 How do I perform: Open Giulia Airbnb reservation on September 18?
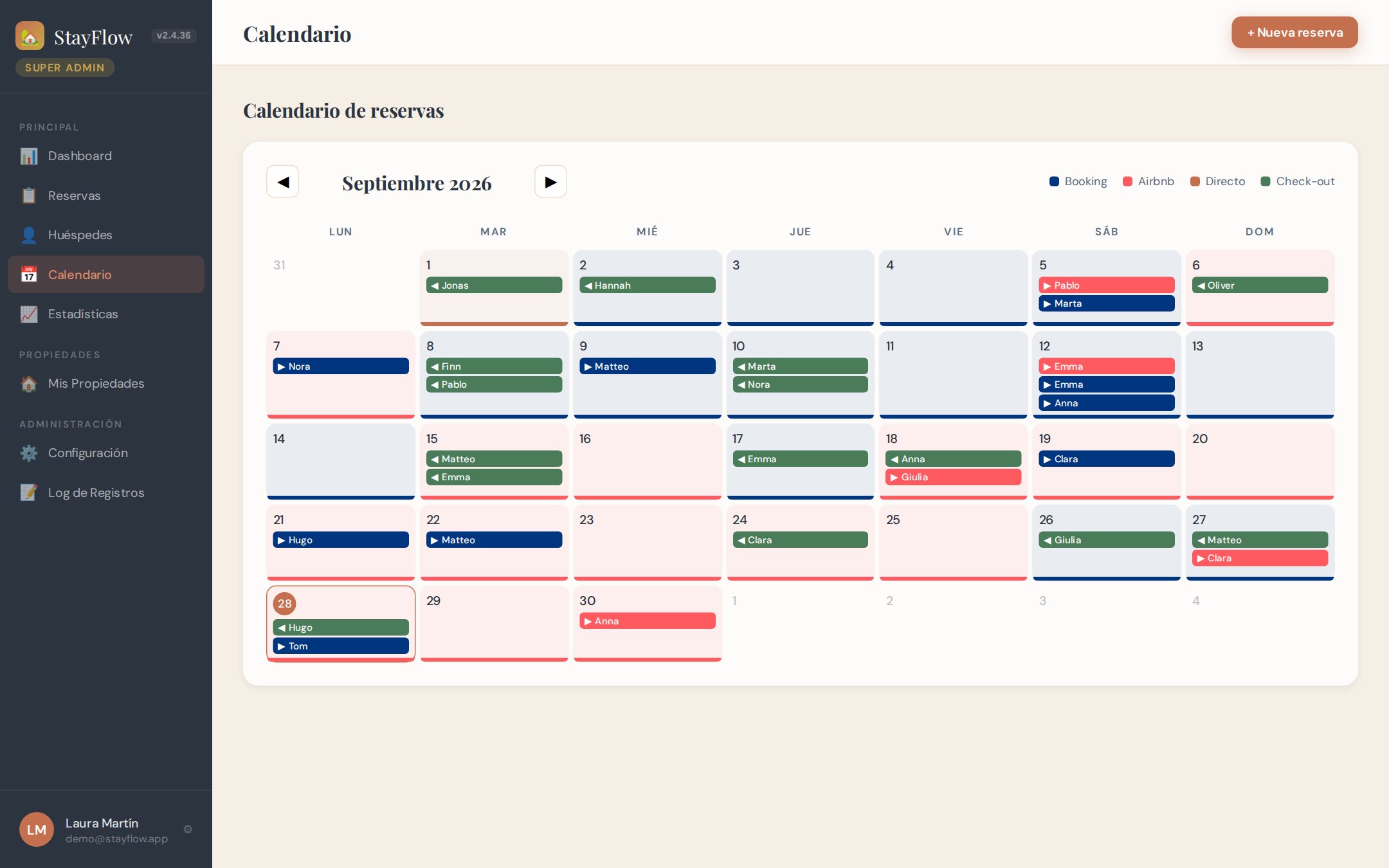tap(954, 477)
